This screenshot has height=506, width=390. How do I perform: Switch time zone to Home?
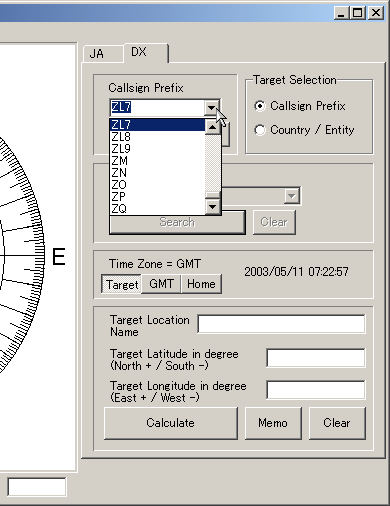coord(201,284)
